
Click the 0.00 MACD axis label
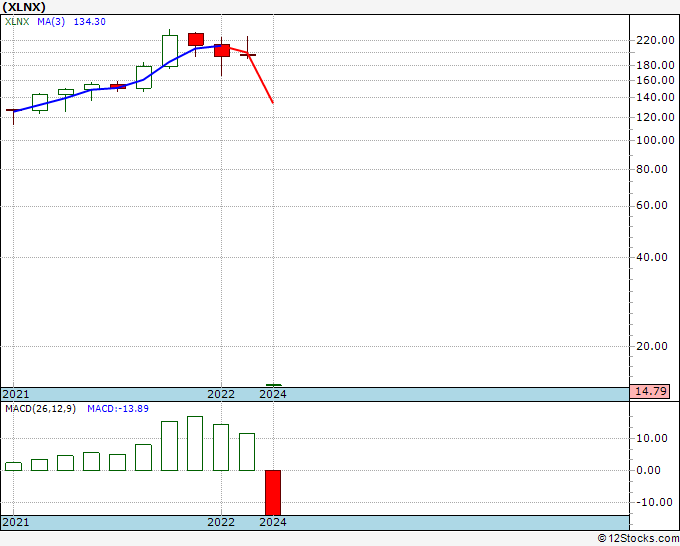pos(648,470)
